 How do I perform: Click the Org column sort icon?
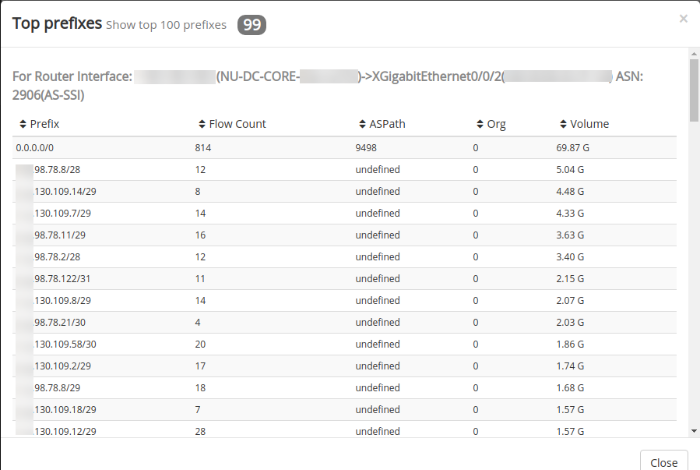click(479, 125)
